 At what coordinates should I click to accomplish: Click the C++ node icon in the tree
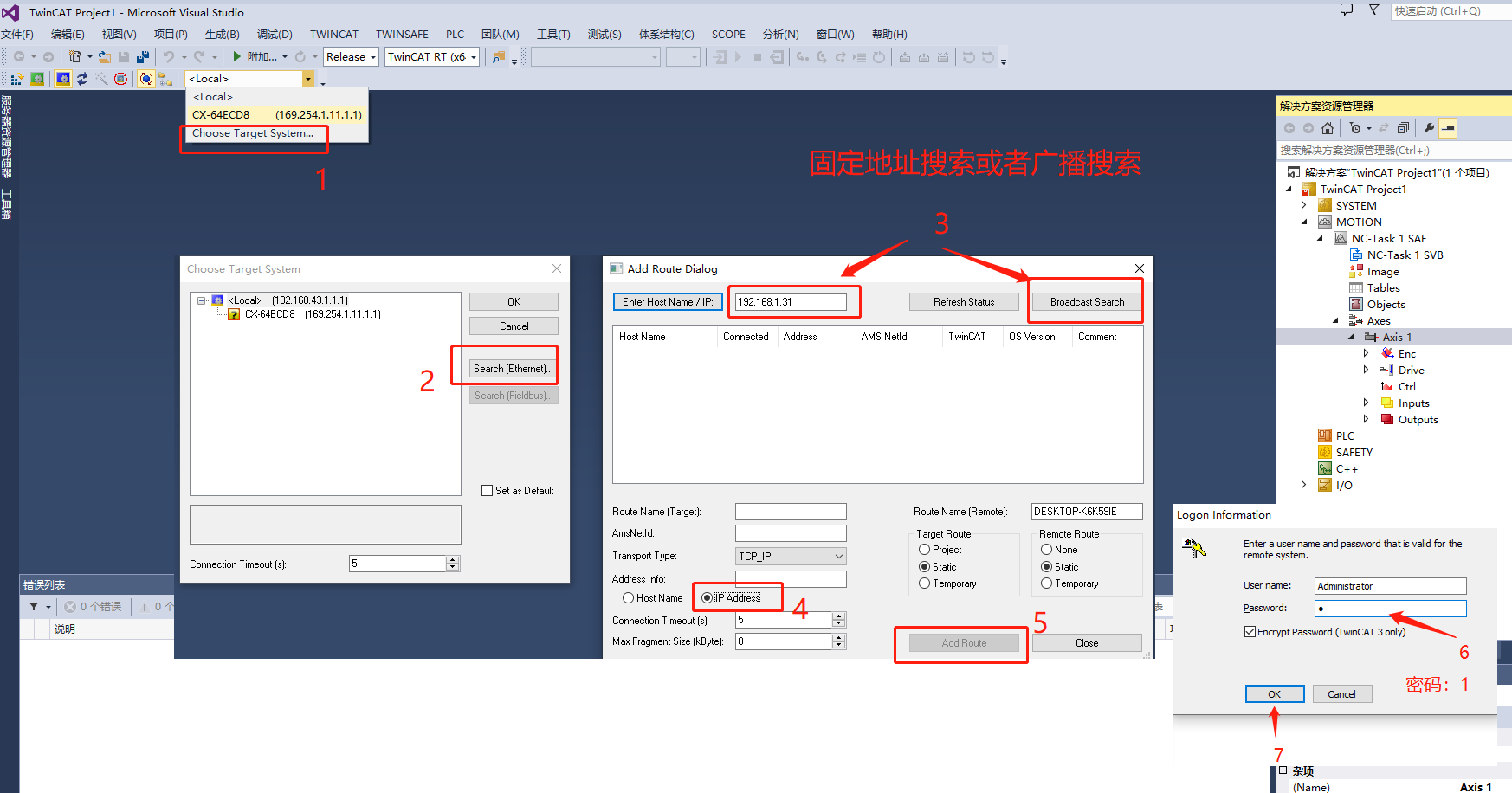point(1325,469)
